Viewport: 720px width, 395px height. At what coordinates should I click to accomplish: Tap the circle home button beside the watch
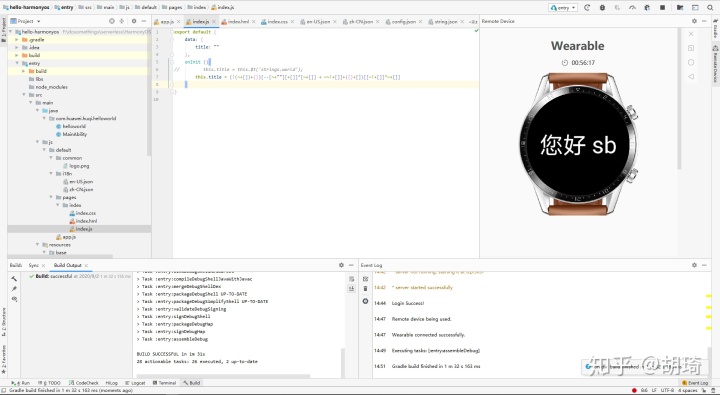click(691, 62)
